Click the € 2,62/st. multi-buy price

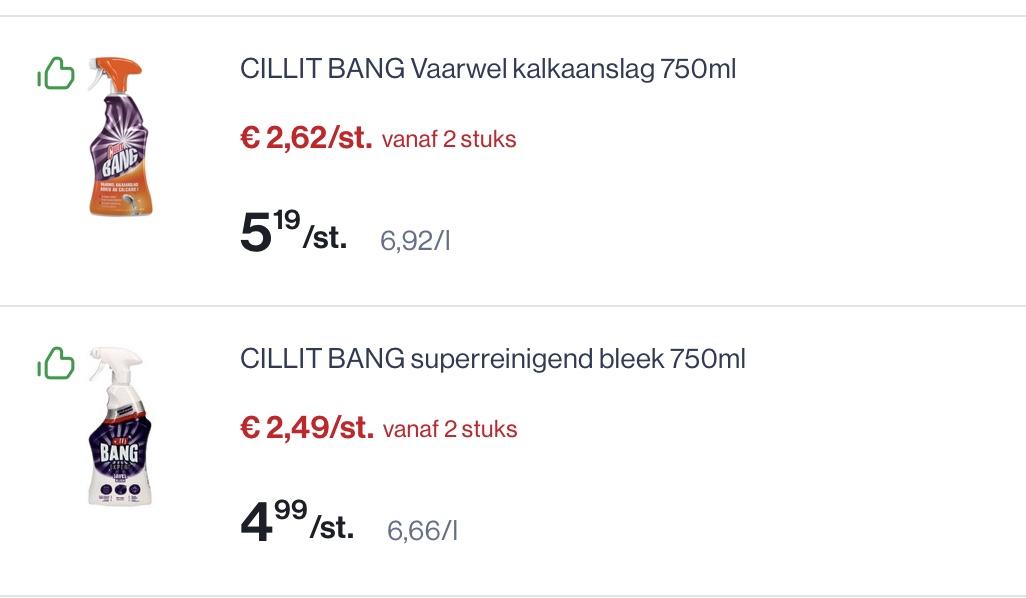(x=305, y=137)
